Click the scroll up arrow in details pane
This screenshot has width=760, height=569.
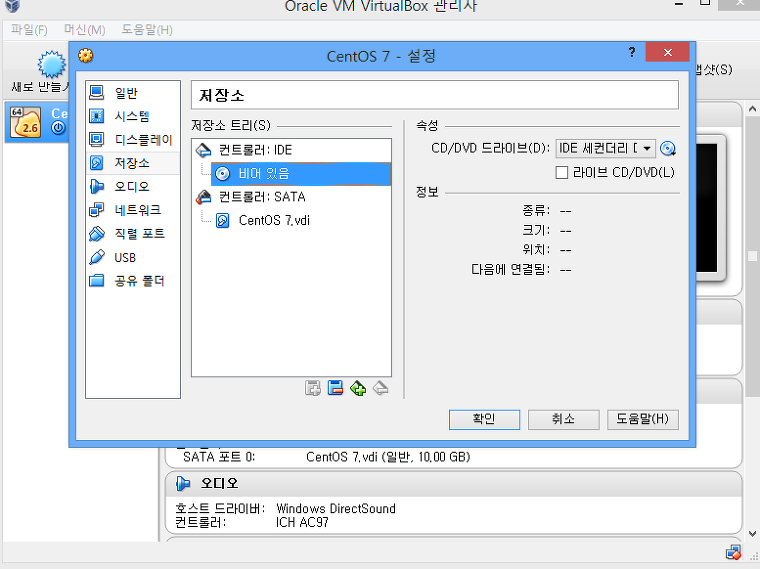(x=752, y=109)
